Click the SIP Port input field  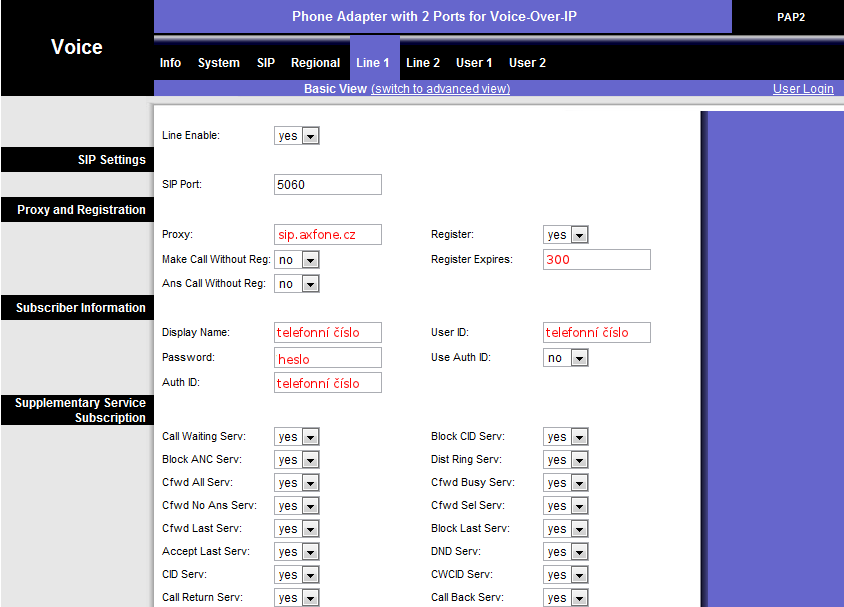point(328,185)
